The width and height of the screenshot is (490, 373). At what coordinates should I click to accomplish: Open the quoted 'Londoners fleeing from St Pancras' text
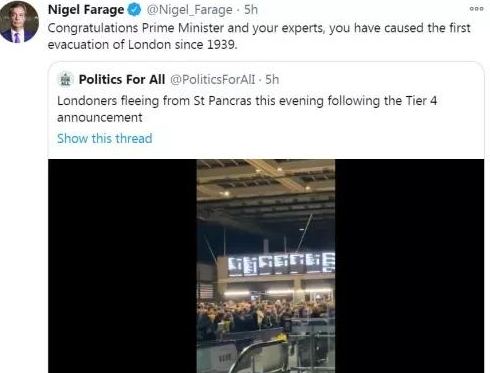pos(247,109)
